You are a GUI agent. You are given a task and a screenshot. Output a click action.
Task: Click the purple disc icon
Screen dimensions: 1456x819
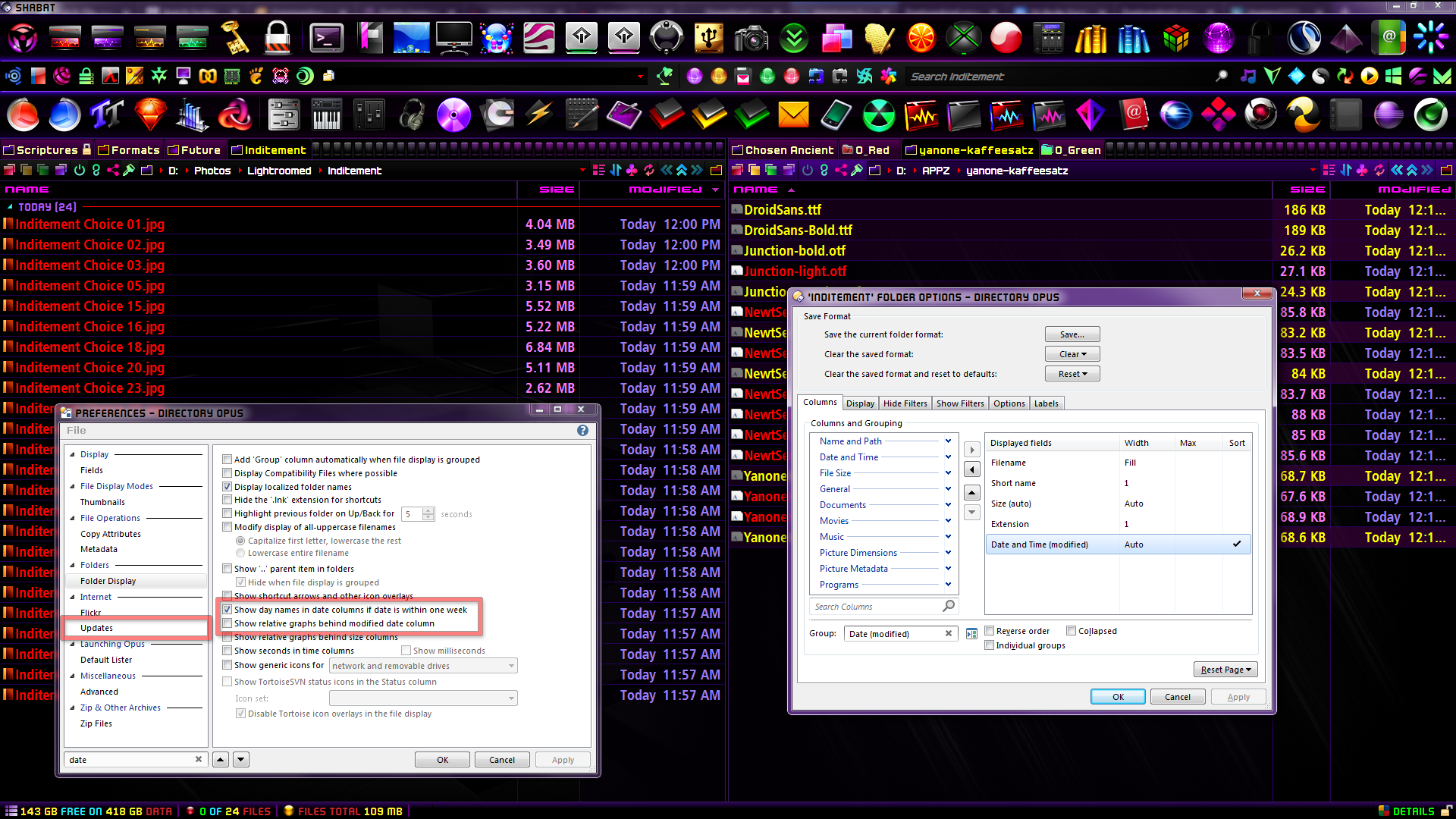[x=453, y=115]
